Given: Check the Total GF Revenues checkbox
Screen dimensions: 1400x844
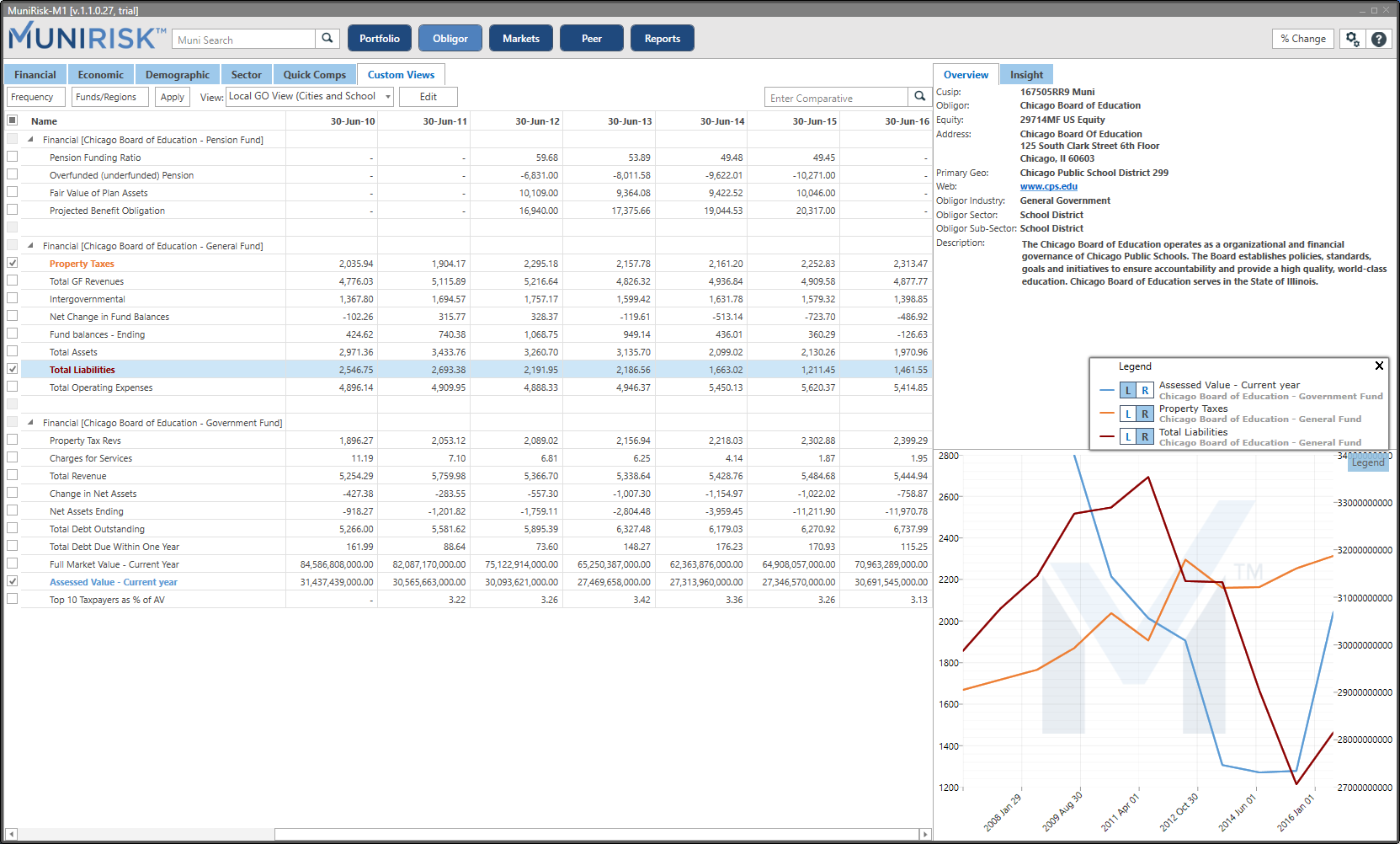Looking at the screenshot, I should 12,280.
